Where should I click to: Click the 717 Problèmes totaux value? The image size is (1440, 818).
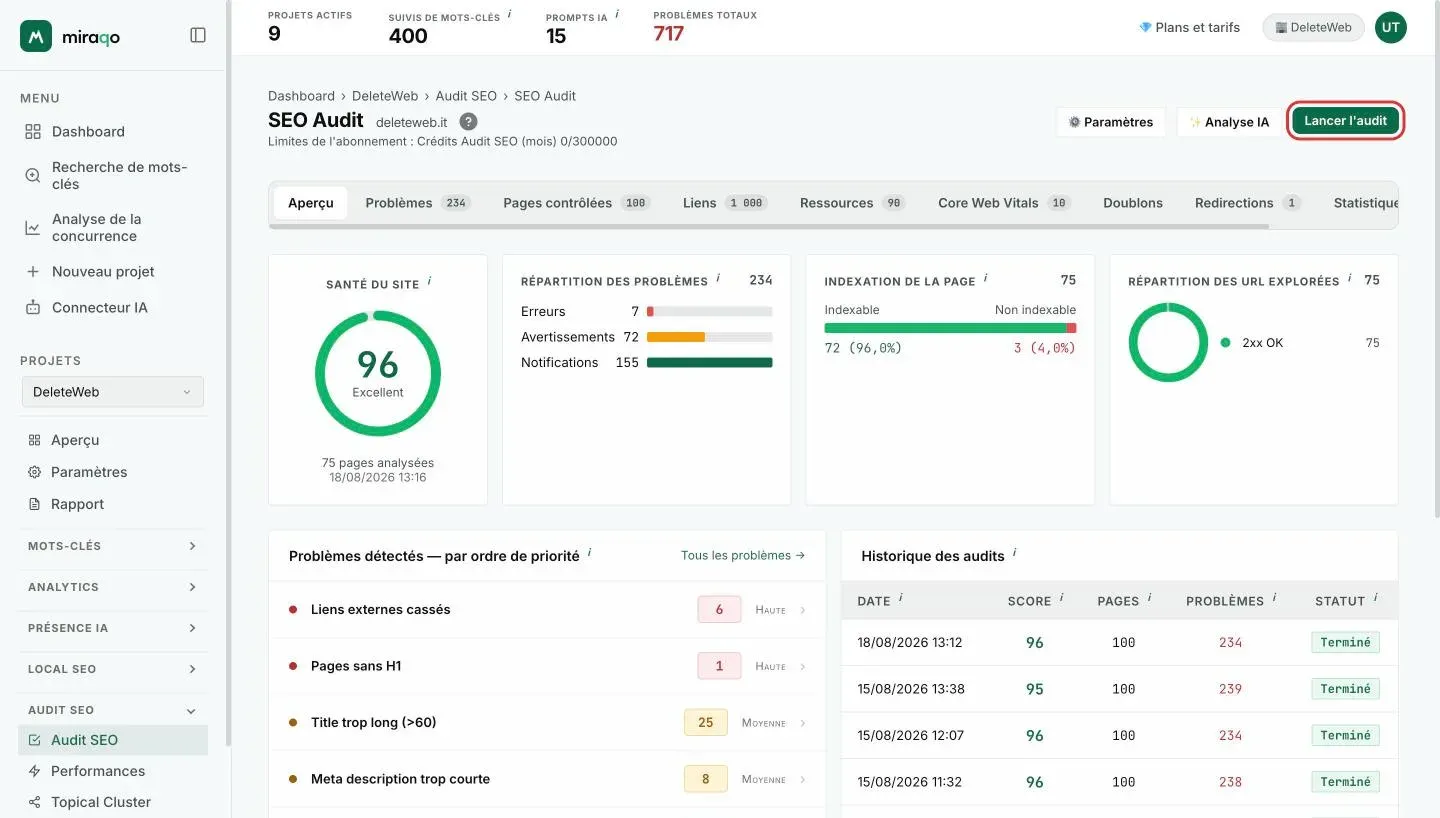click(668, 34)
